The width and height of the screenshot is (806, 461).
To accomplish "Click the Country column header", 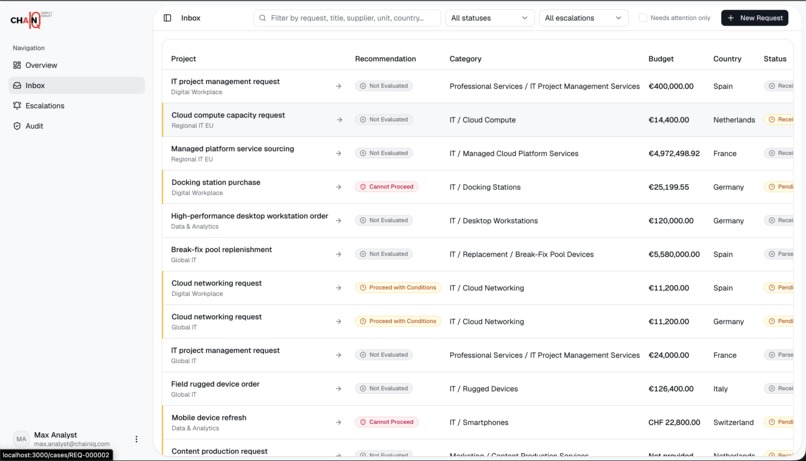I will tap(727, 59).
